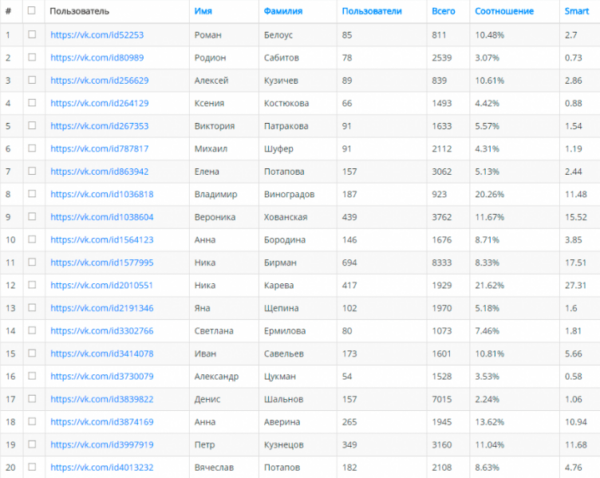Follow the vk.com/id264129 link
This screenshot has height=478, width=600.
click(x=99, y=103)
